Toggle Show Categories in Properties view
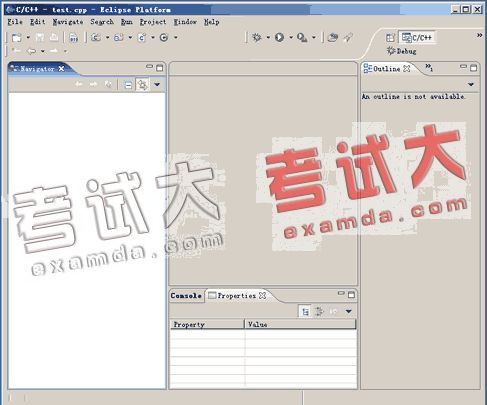The image size is (487, 405). (305, 311)
